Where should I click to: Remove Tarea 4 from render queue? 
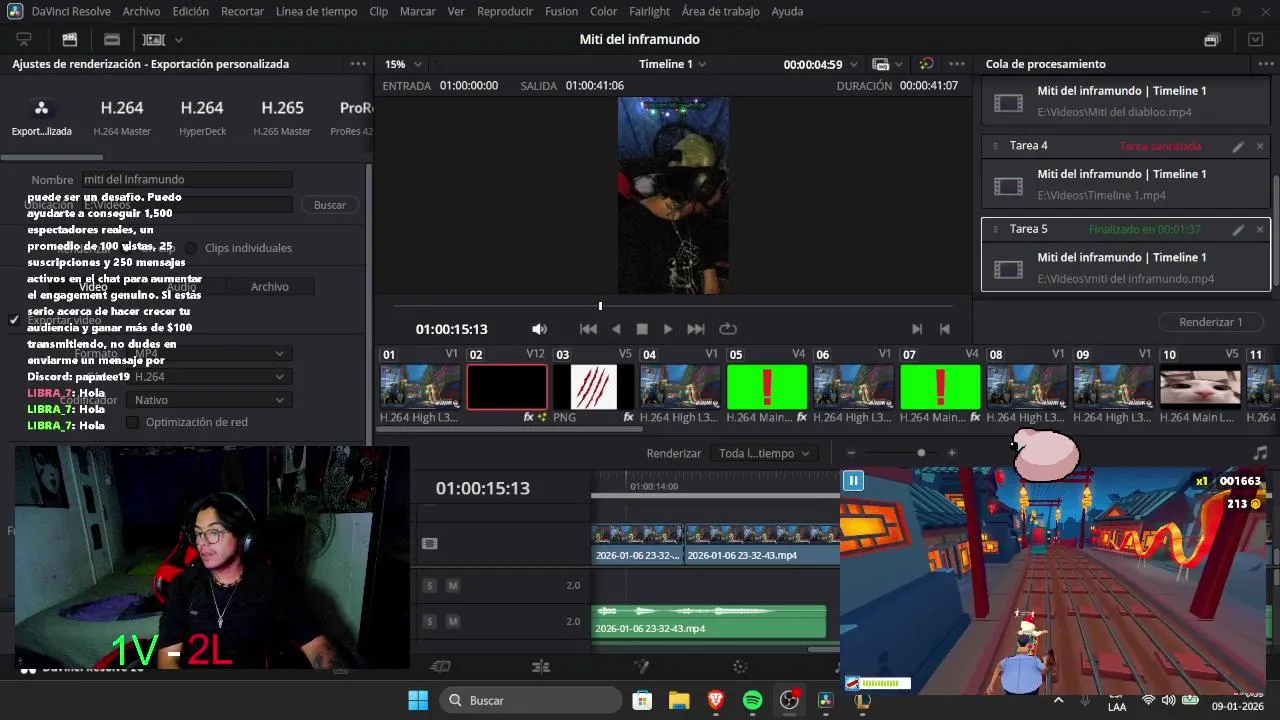tap(1260, 146)
